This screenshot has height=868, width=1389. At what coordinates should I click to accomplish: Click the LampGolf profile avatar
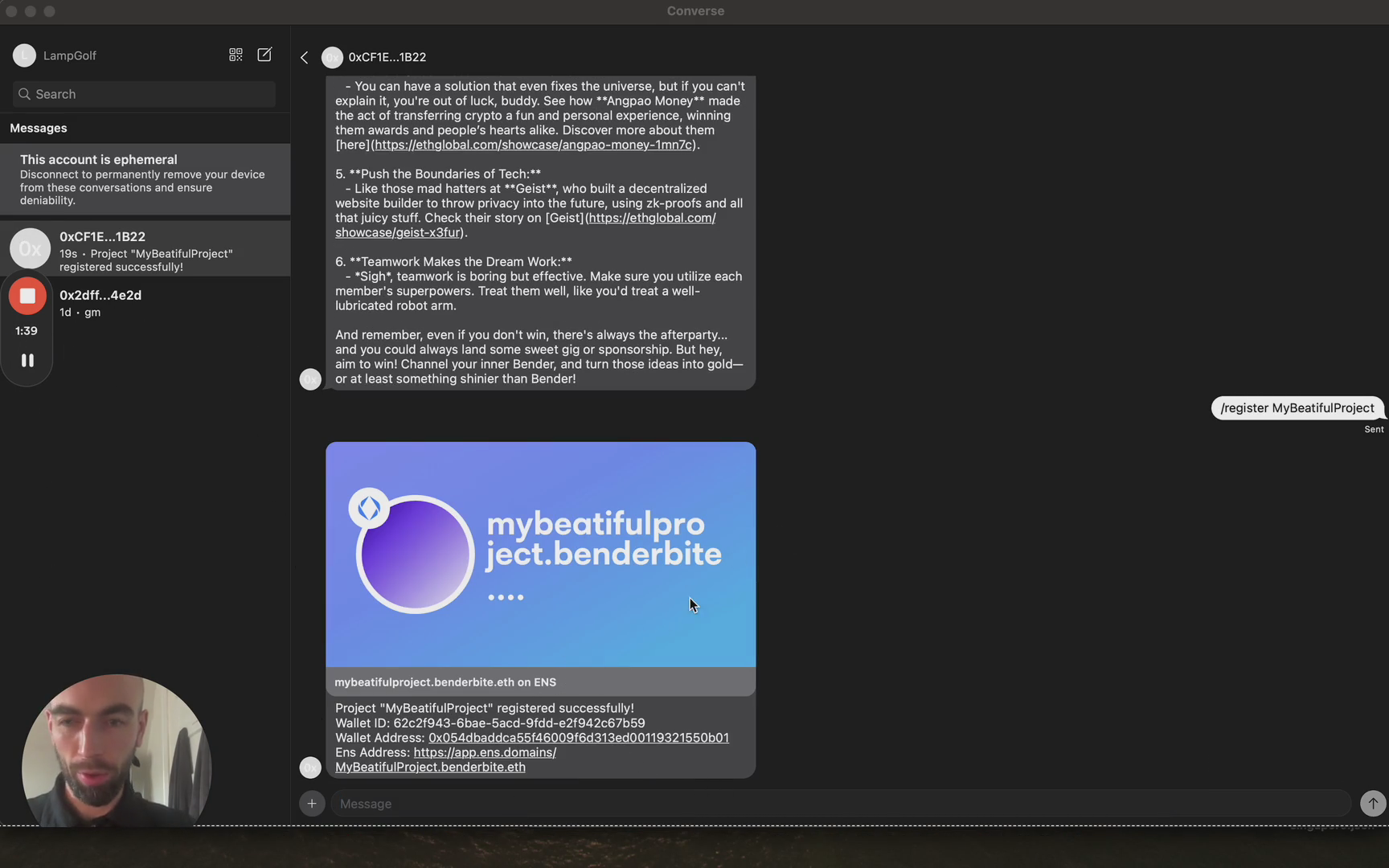[x=24, y=55]
